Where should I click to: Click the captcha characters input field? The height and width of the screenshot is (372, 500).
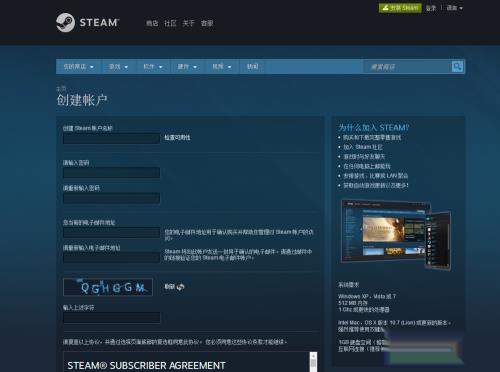click(x=111, y=318)
